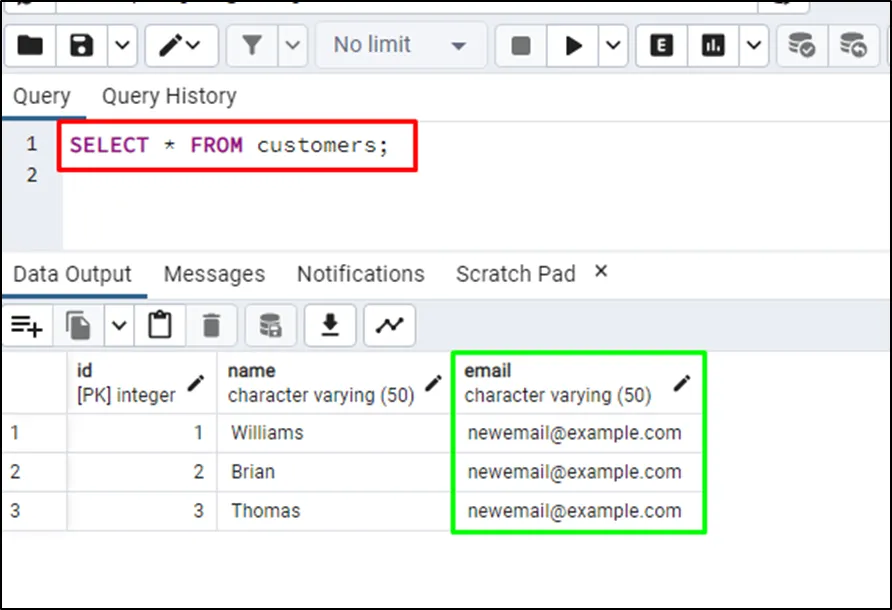Paste rows using clipboard icon
This screenshot has width=892, height=610.
click(159, 325)
